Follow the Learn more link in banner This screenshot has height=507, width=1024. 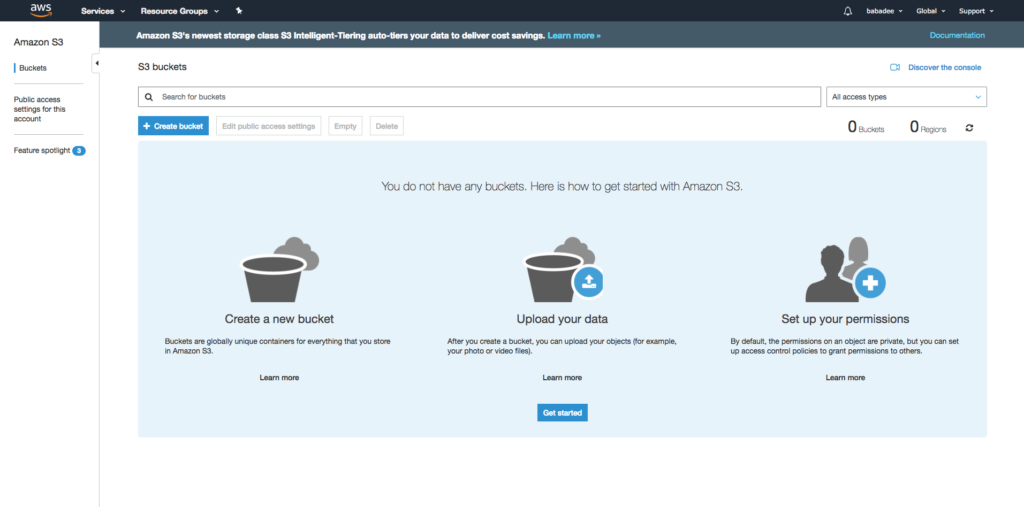click(x=573, y=35)
